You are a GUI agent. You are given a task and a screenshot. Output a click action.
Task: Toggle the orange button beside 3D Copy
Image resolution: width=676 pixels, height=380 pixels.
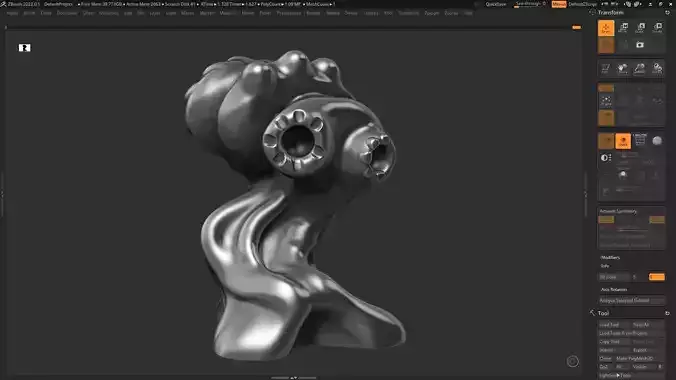click(657, 277)
